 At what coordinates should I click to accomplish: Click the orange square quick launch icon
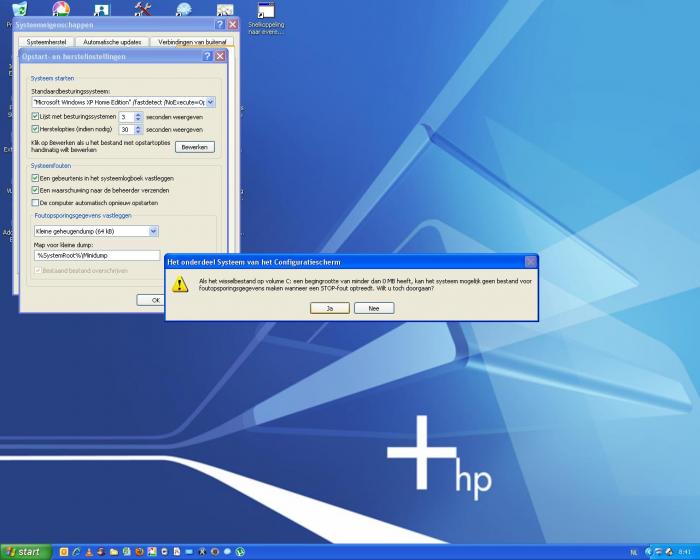click(64, 552)
